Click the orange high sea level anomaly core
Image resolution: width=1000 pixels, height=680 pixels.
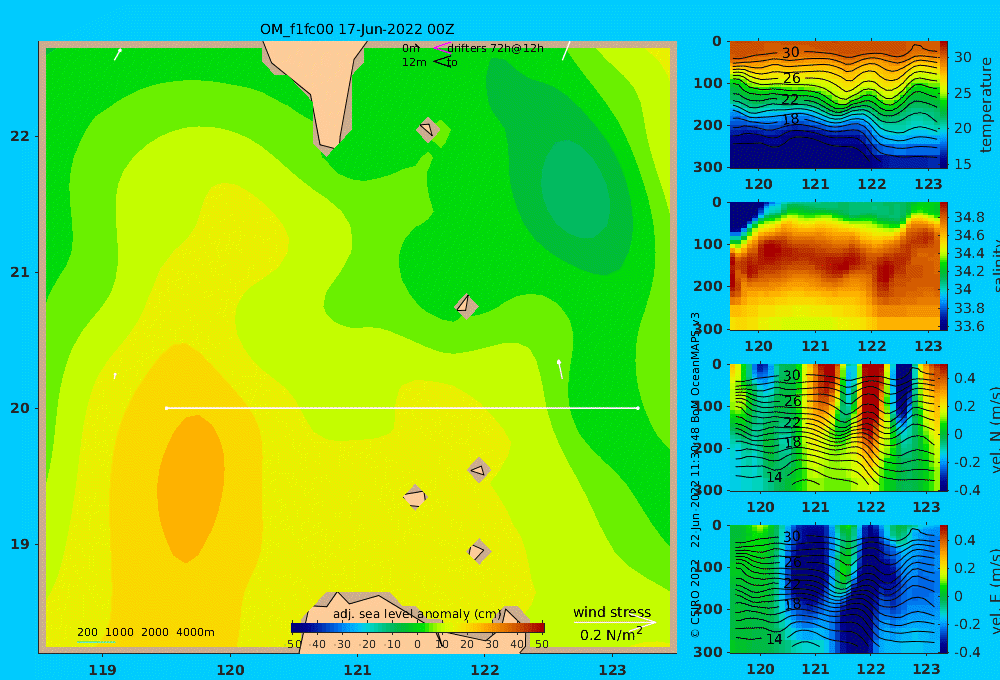coord(190,488)
